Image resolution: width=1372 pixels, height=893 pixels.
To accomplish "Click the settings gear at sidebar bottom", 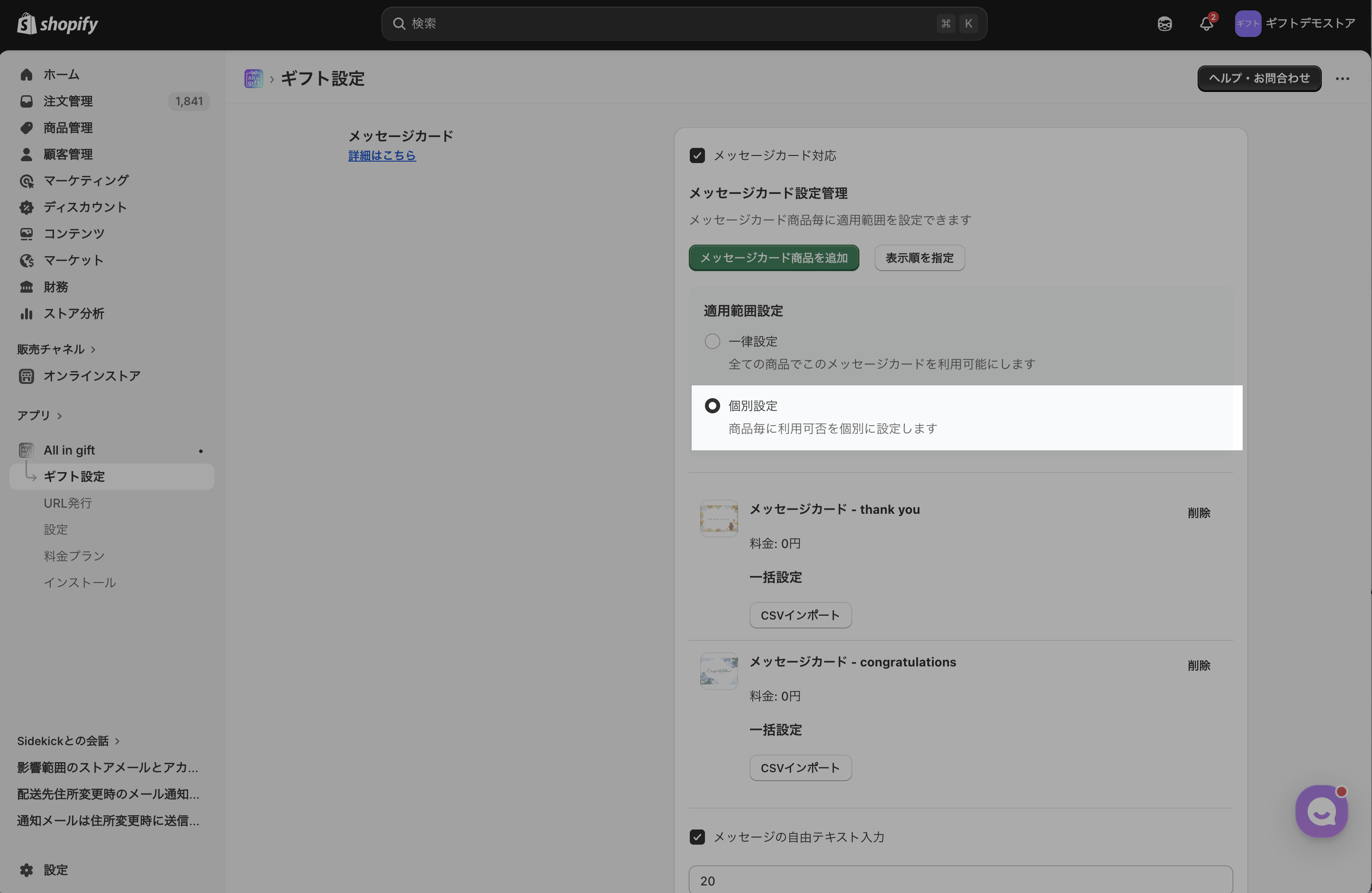I will [27, 870].
